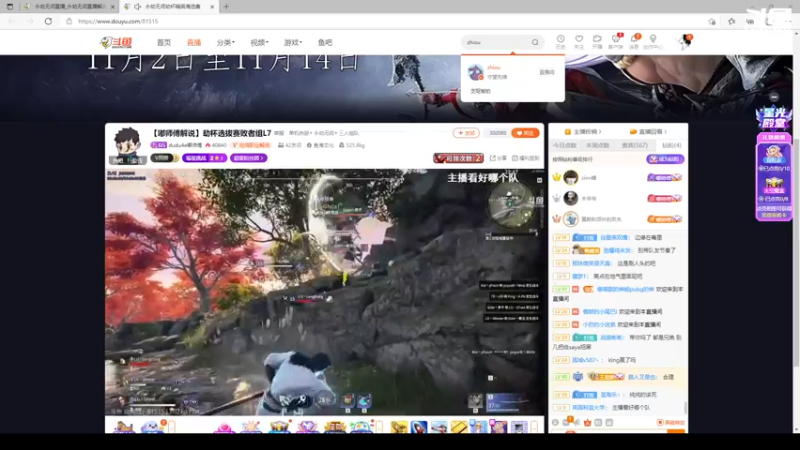Click the orange crown icon in chat toolbar

(587, 422)
